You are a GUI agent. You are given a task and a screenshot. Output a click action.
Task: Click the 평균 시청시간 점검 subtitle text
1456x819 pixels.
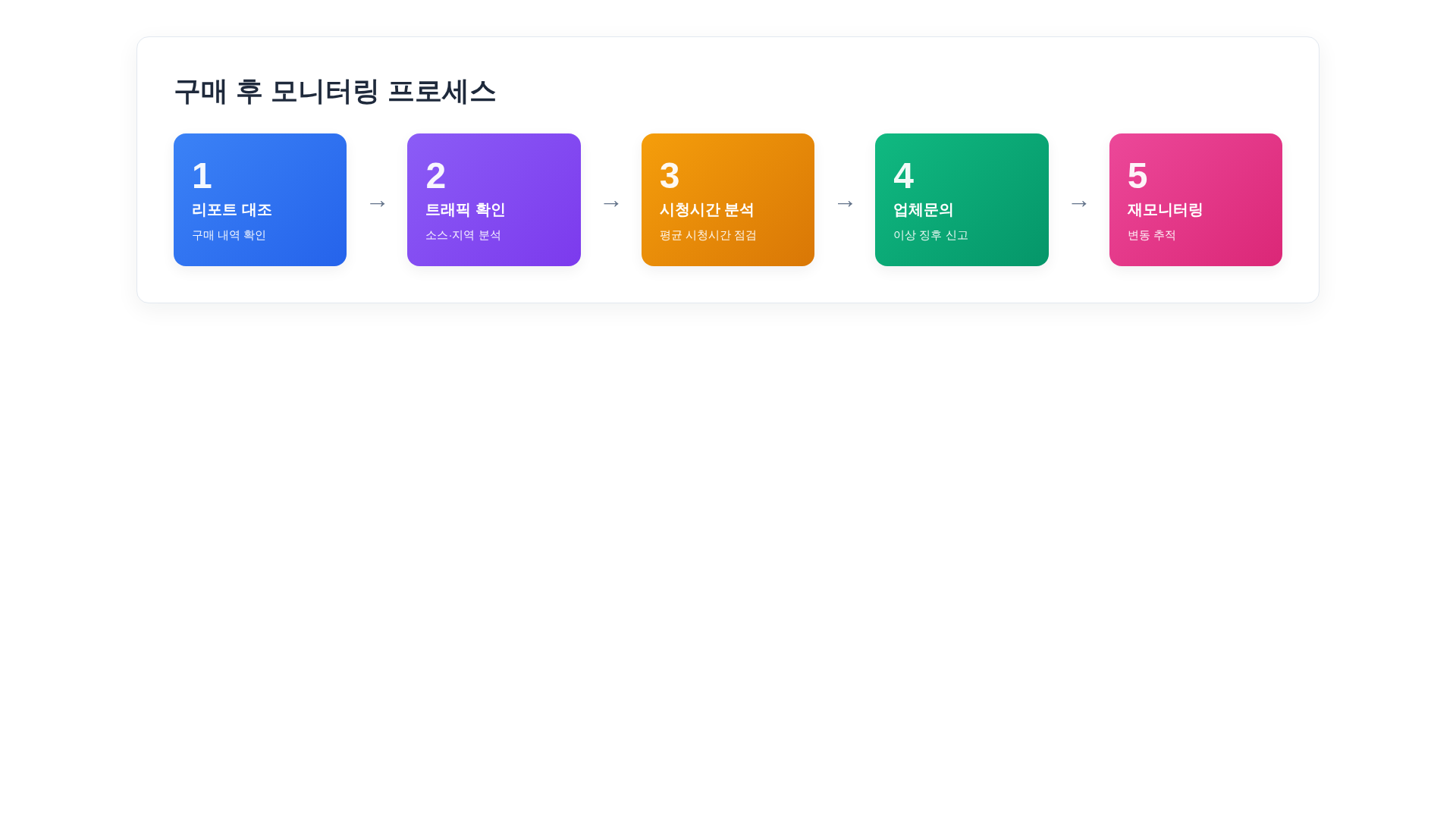point(707,235)
